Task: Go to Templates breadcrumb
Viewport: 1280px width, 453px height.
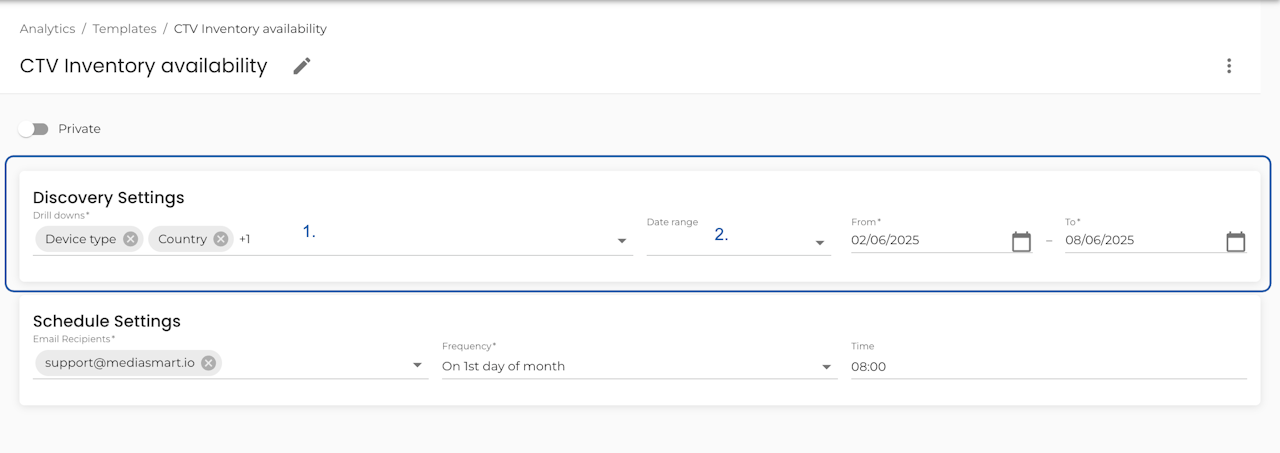Action: pyautogui.click(x=124, y=29)
